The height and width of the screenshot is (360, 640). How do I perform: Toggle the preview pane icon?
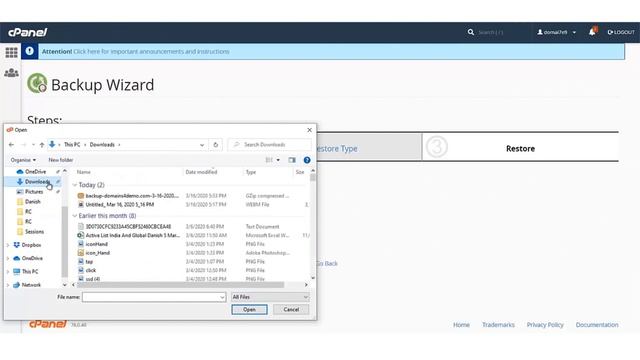point(291,160)
